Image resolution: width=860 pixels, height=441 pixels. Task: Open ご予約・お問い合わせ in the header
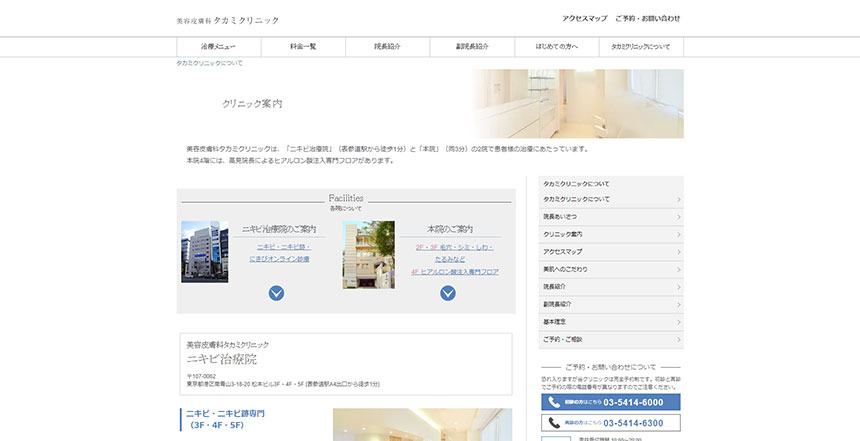(648, 19)
